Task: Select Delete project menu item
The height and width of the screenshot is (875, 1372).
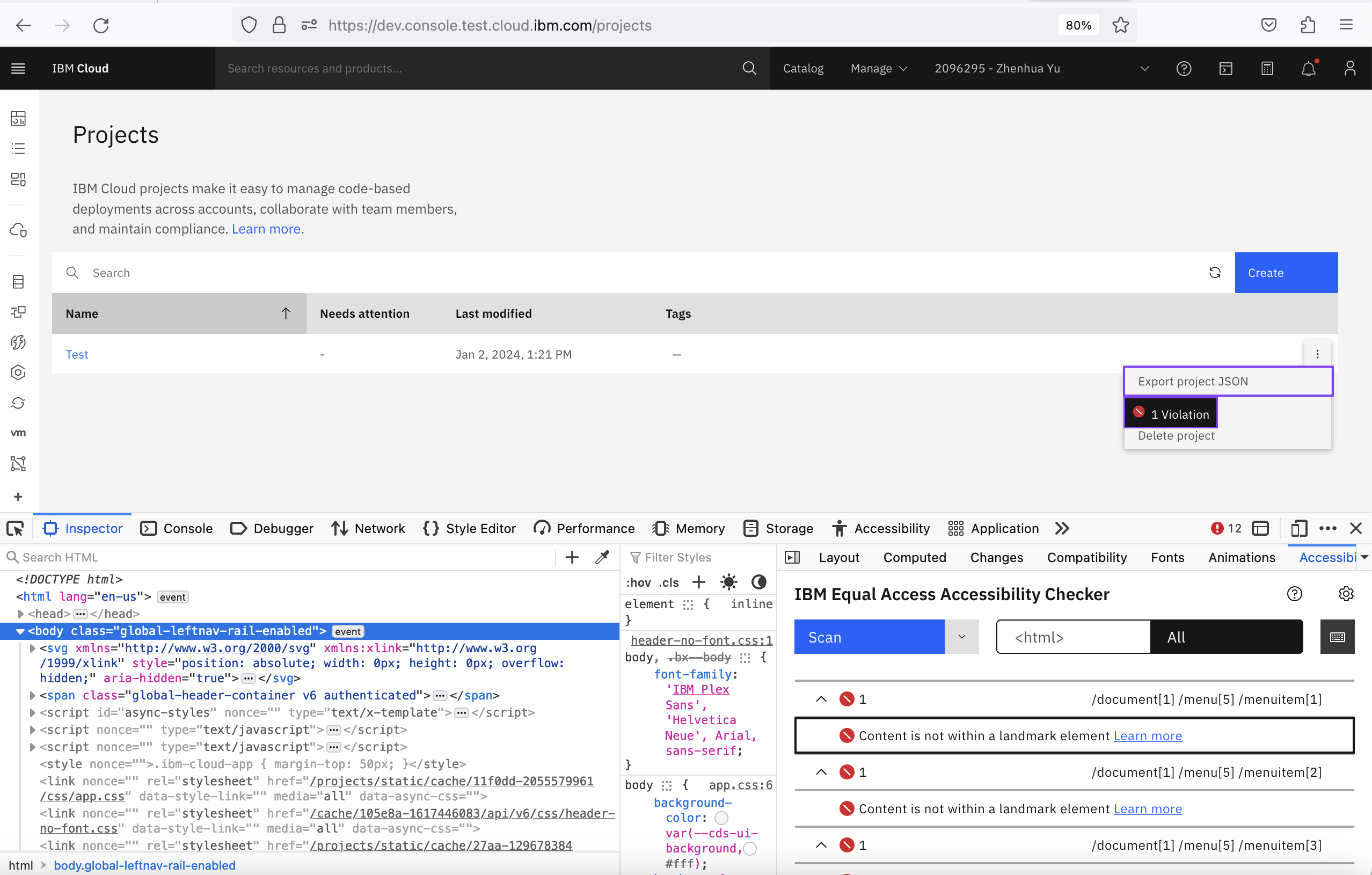Action: point(1228,435)
